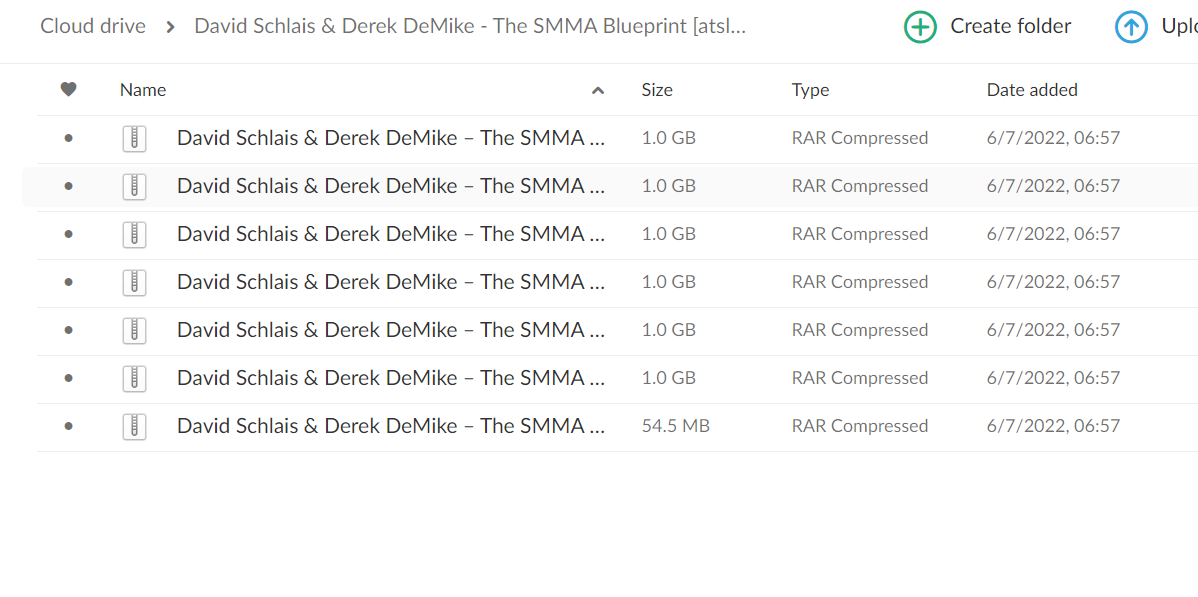Click RAR archive icon of the 54.5 MB file
1198x597 pixels.
[x=134, y=426]
